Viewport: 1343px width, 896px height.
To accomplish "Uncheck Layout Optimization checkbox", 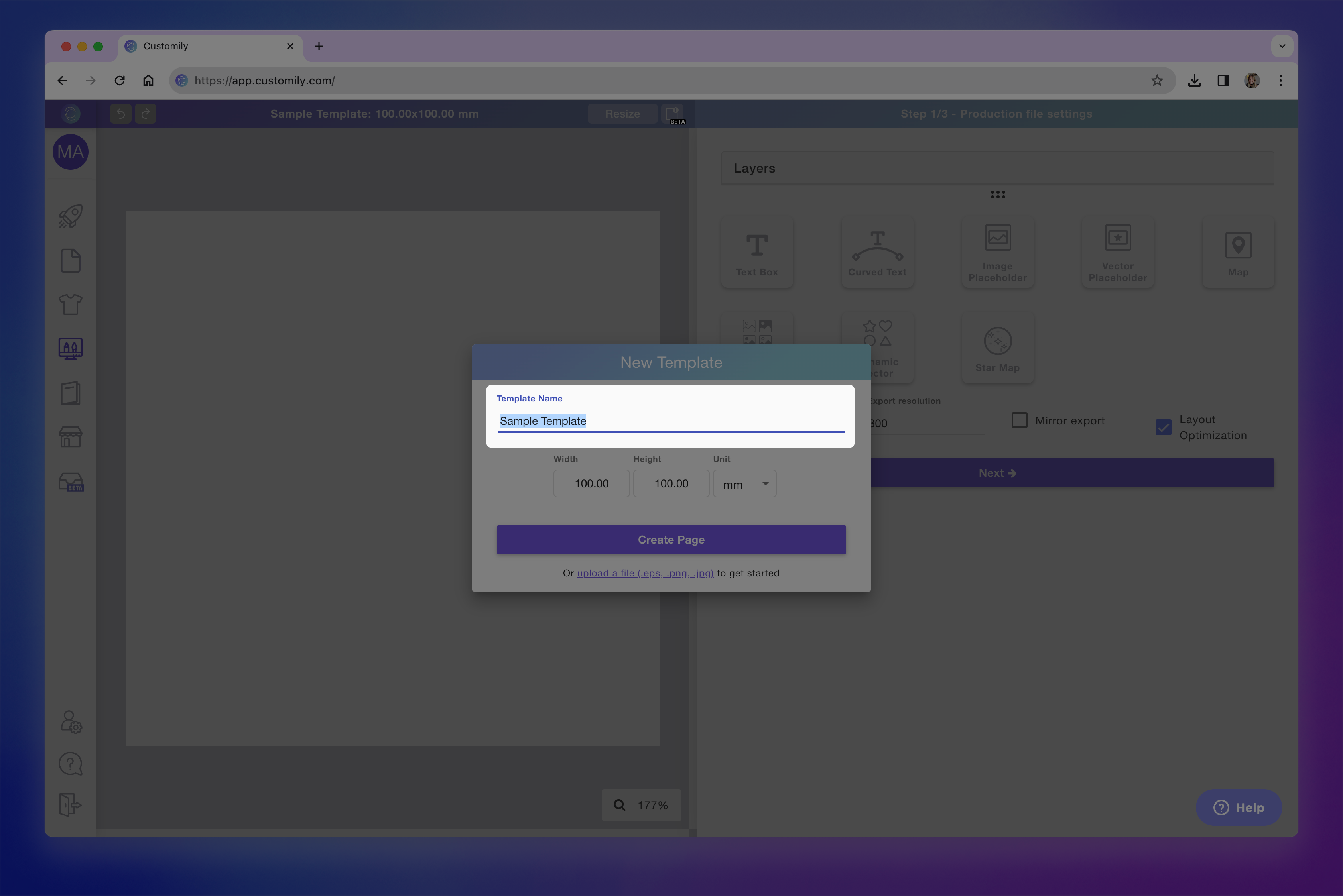I will 1163,427.
